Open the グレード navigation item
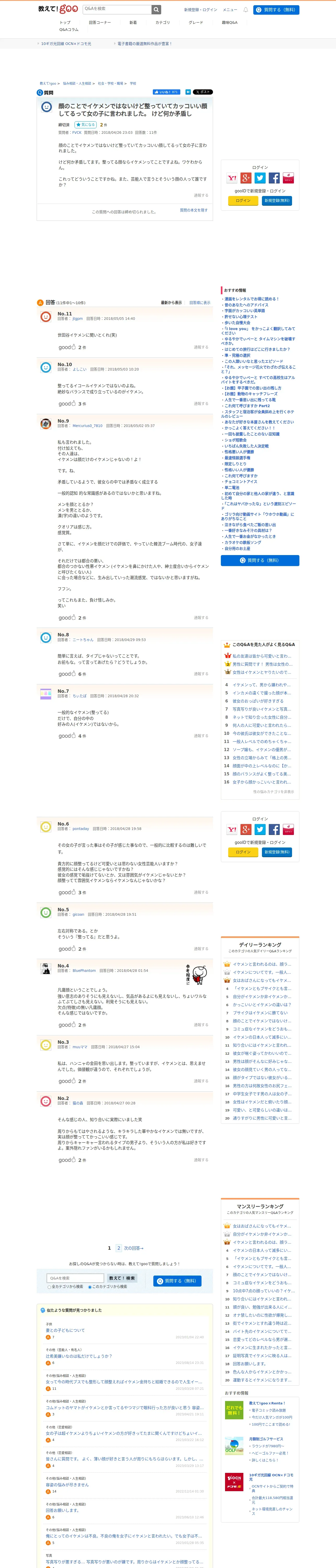 [196, 22]
